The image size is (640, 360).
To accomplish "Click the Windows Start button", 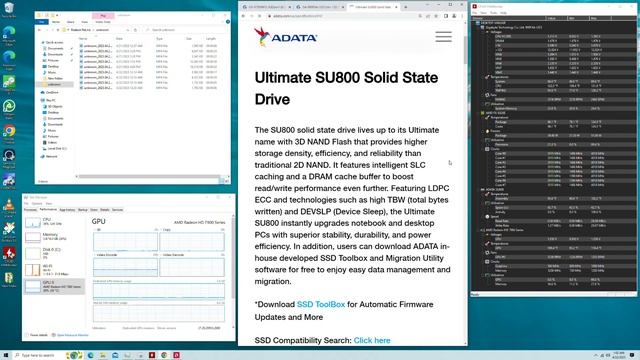I will point(6,355).
